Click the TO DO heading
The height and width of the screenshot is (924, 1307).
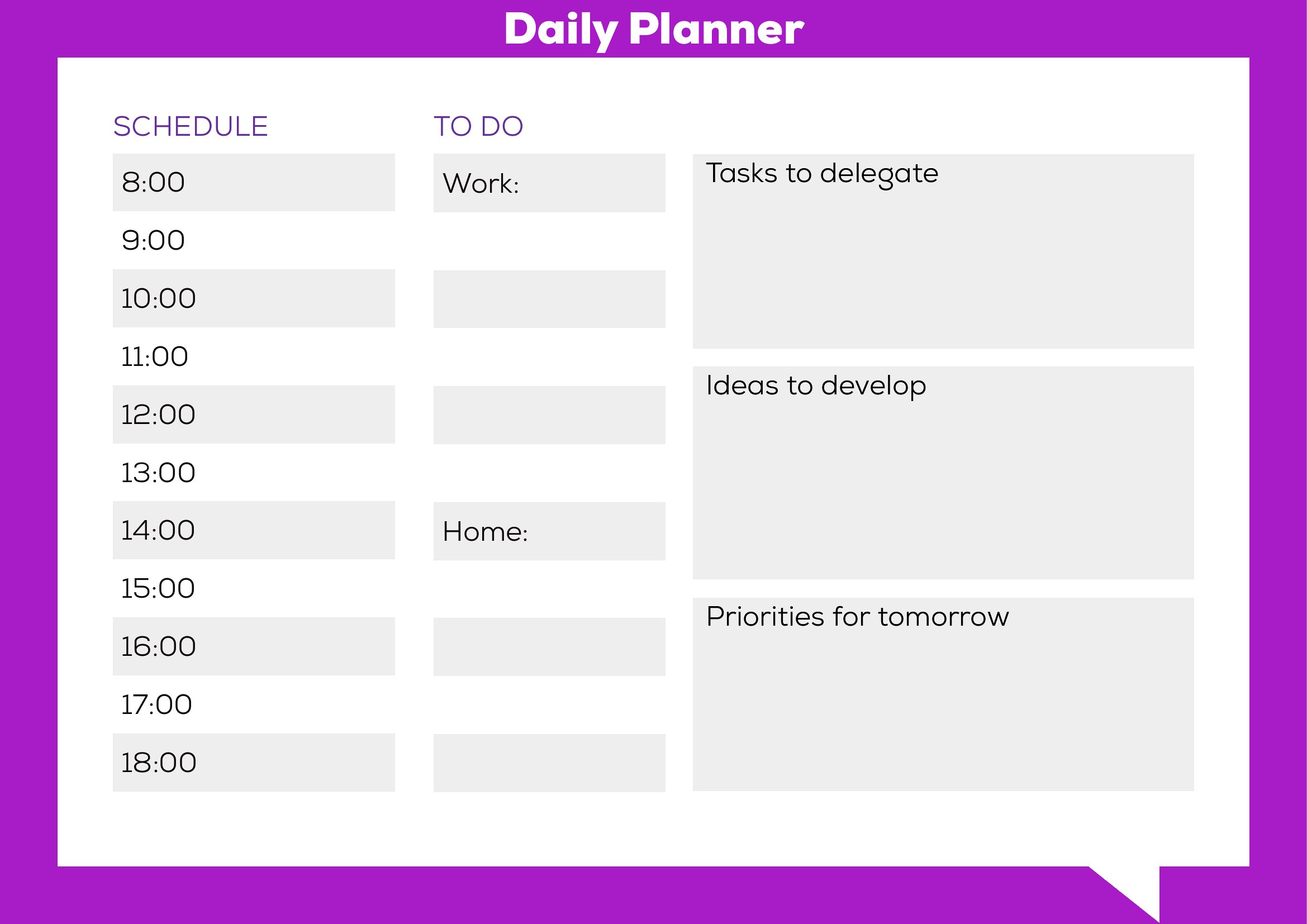478,126
